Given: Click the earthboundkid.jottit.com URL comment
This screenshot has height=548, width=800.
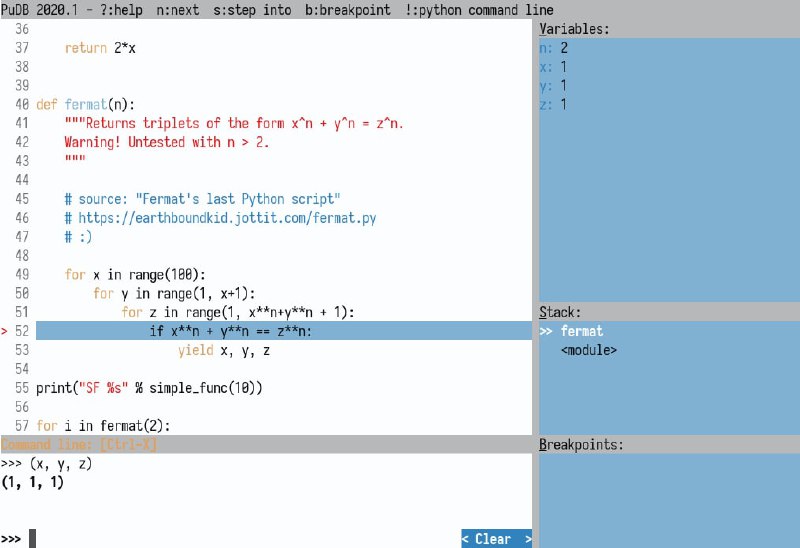Looking at the screenshot, I should click(x=220, y=218).
